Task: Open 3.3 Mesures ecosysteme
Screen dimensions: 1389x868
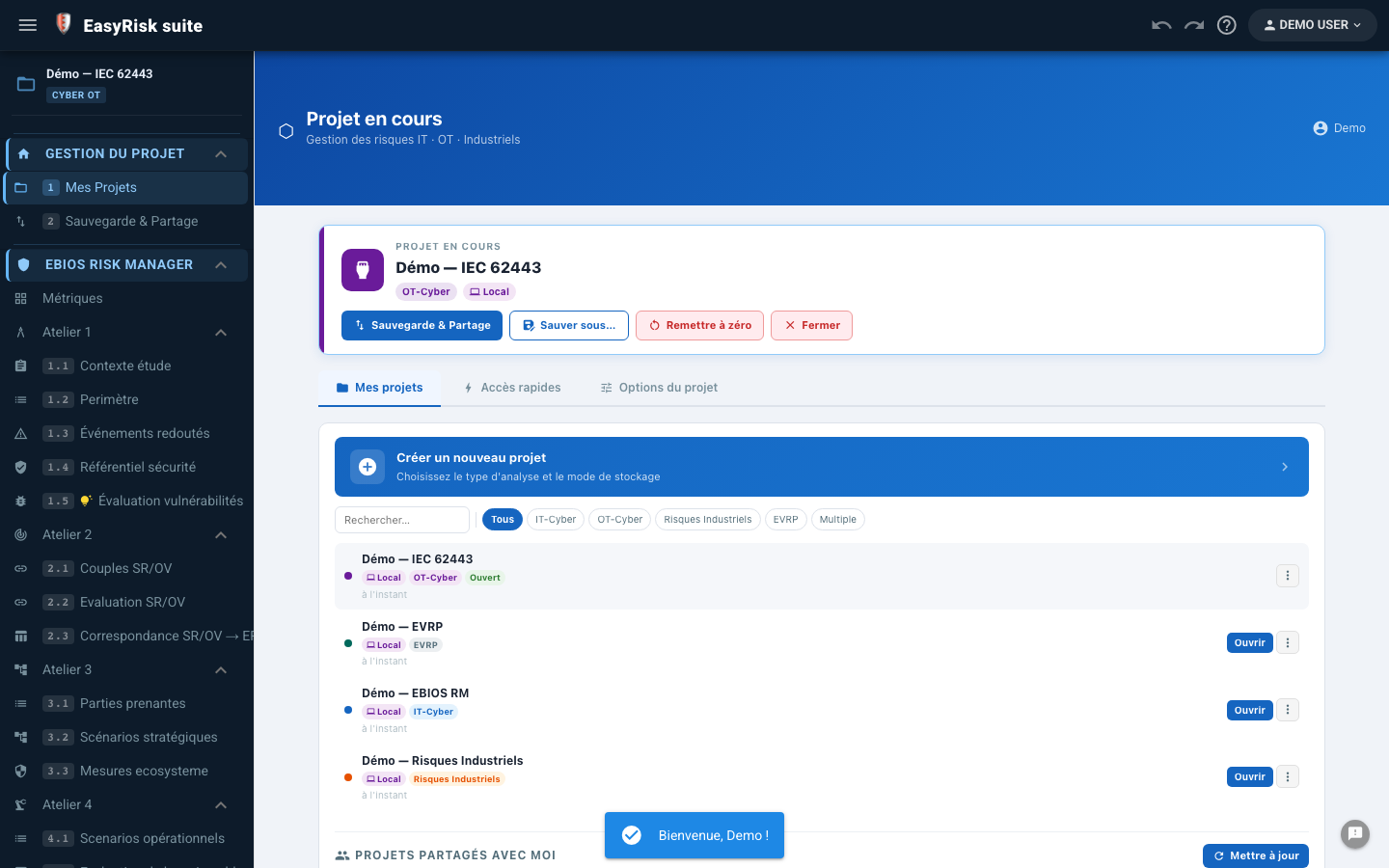Action: click(126, 771)
